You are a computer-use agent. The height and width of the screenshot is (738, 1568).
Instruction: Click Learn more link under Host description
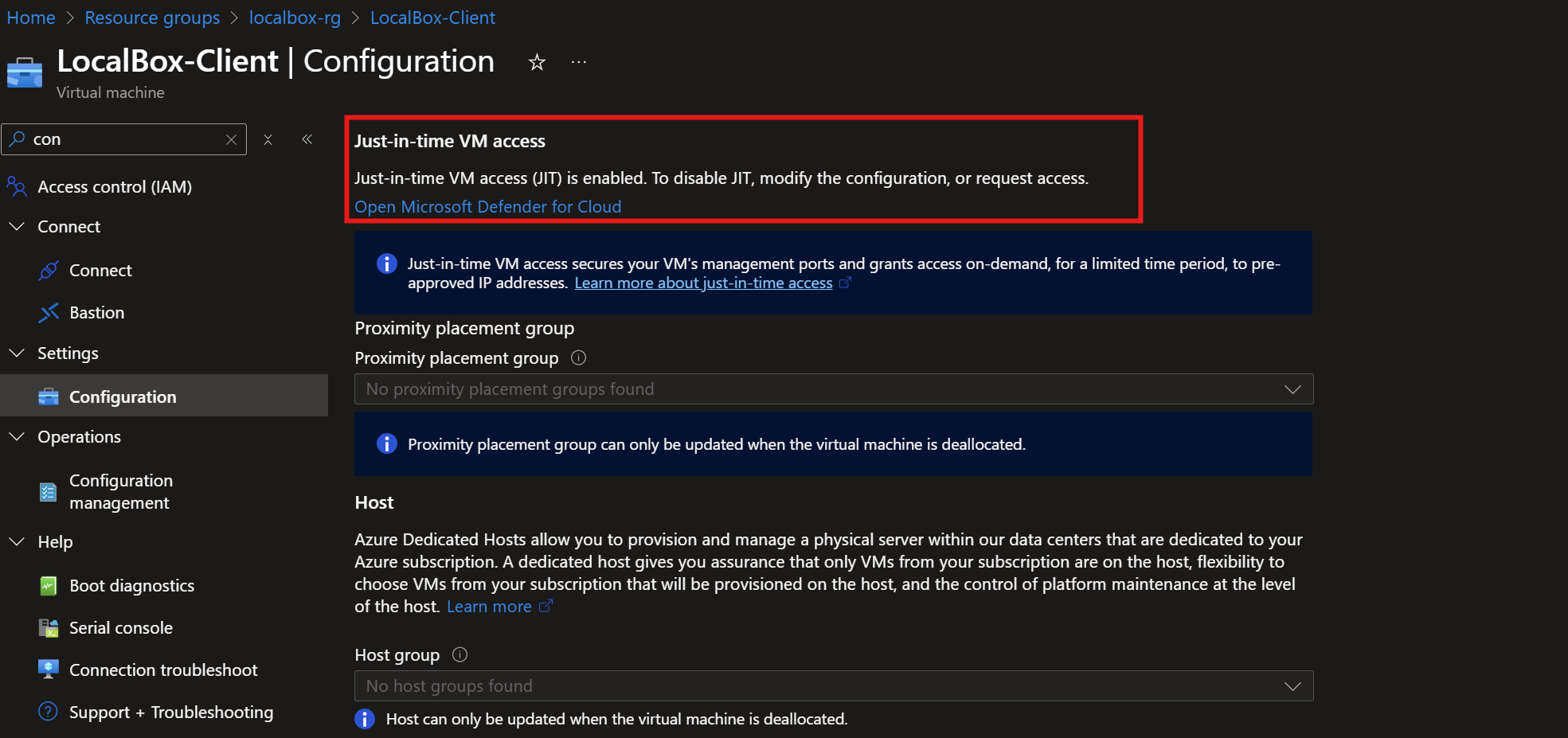click(x=489, y=607)
